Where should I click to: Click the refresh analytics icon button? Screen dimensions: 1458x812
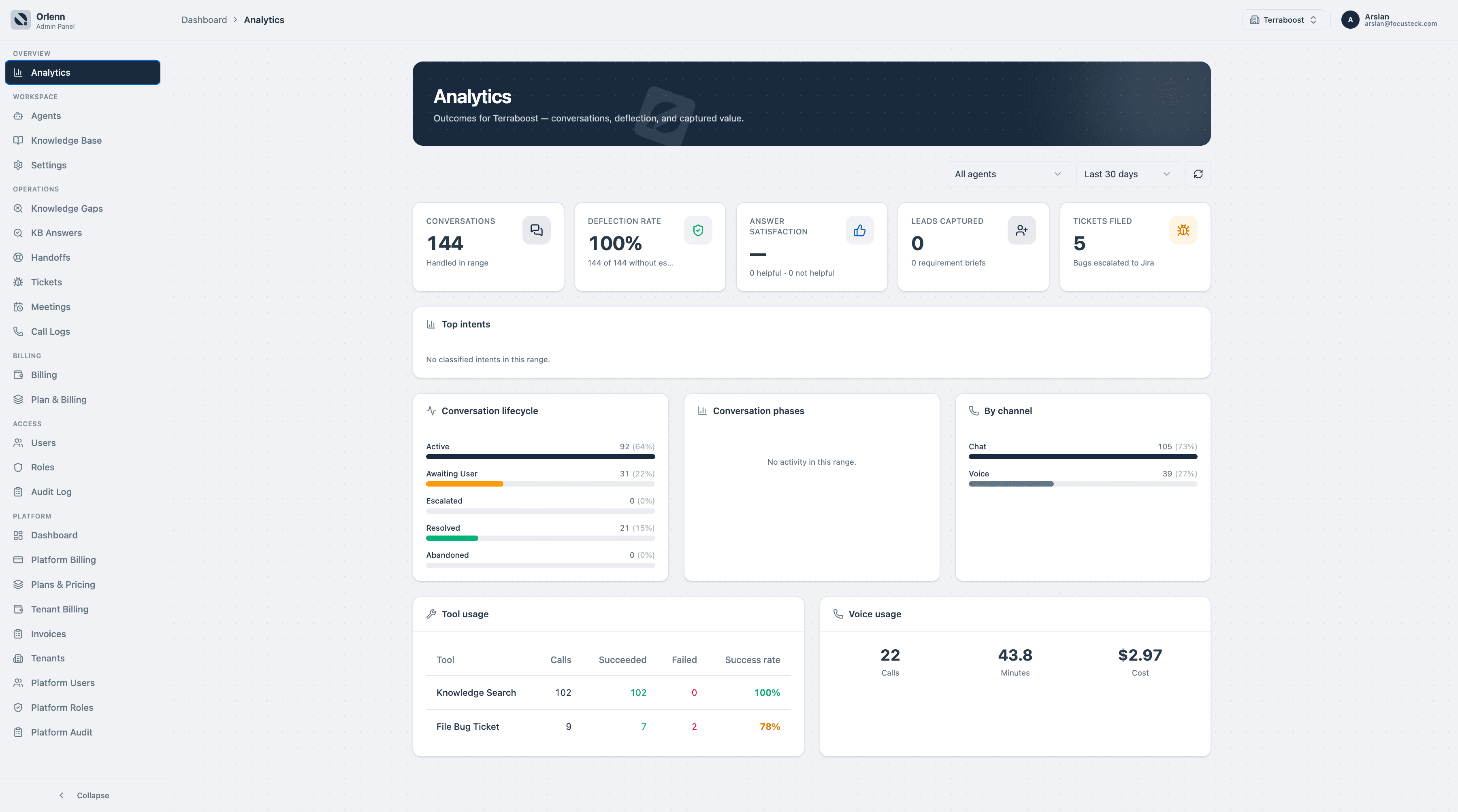click(1198, 174)
